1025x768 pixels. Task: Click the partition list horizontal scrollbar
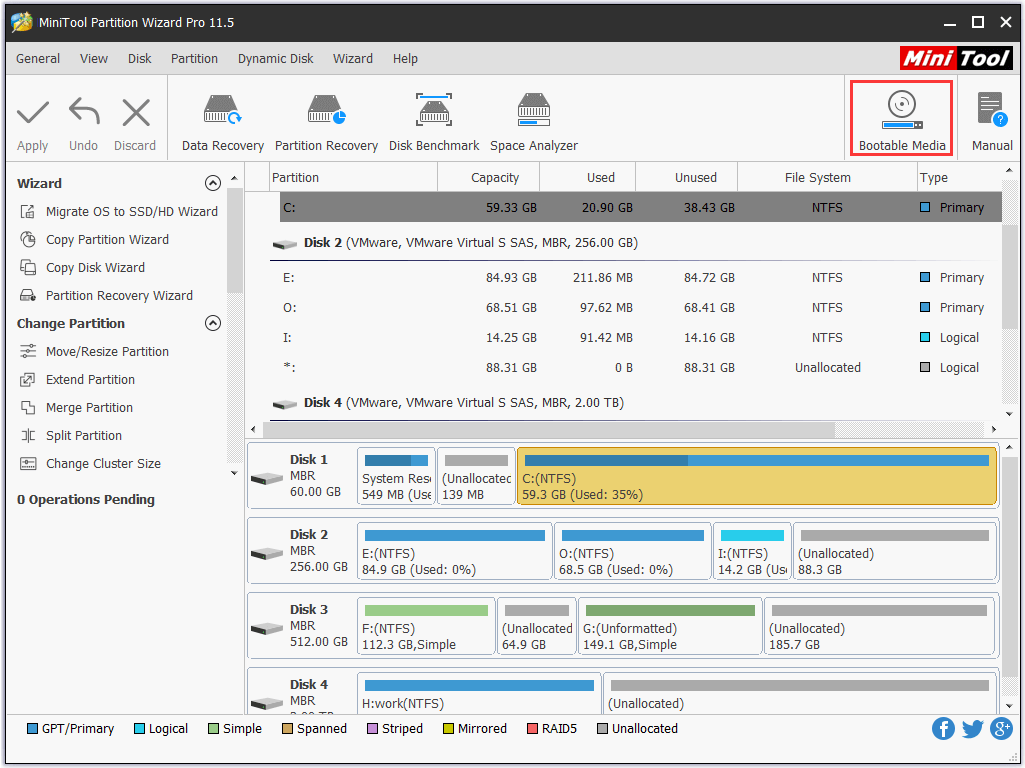[x=548, y=429]
